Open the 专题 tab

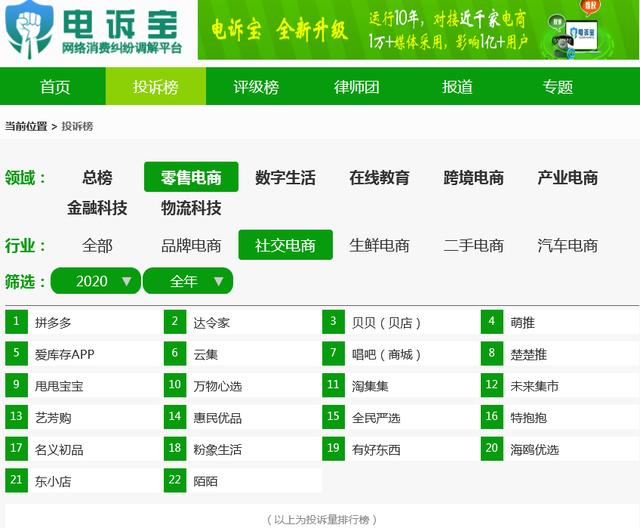pos(558,87)
